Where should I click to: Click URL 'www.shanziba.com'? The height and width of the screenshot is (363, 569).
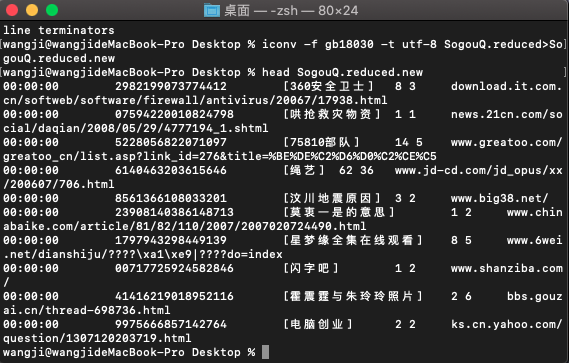pyautogui.click(x=507, y=268)
